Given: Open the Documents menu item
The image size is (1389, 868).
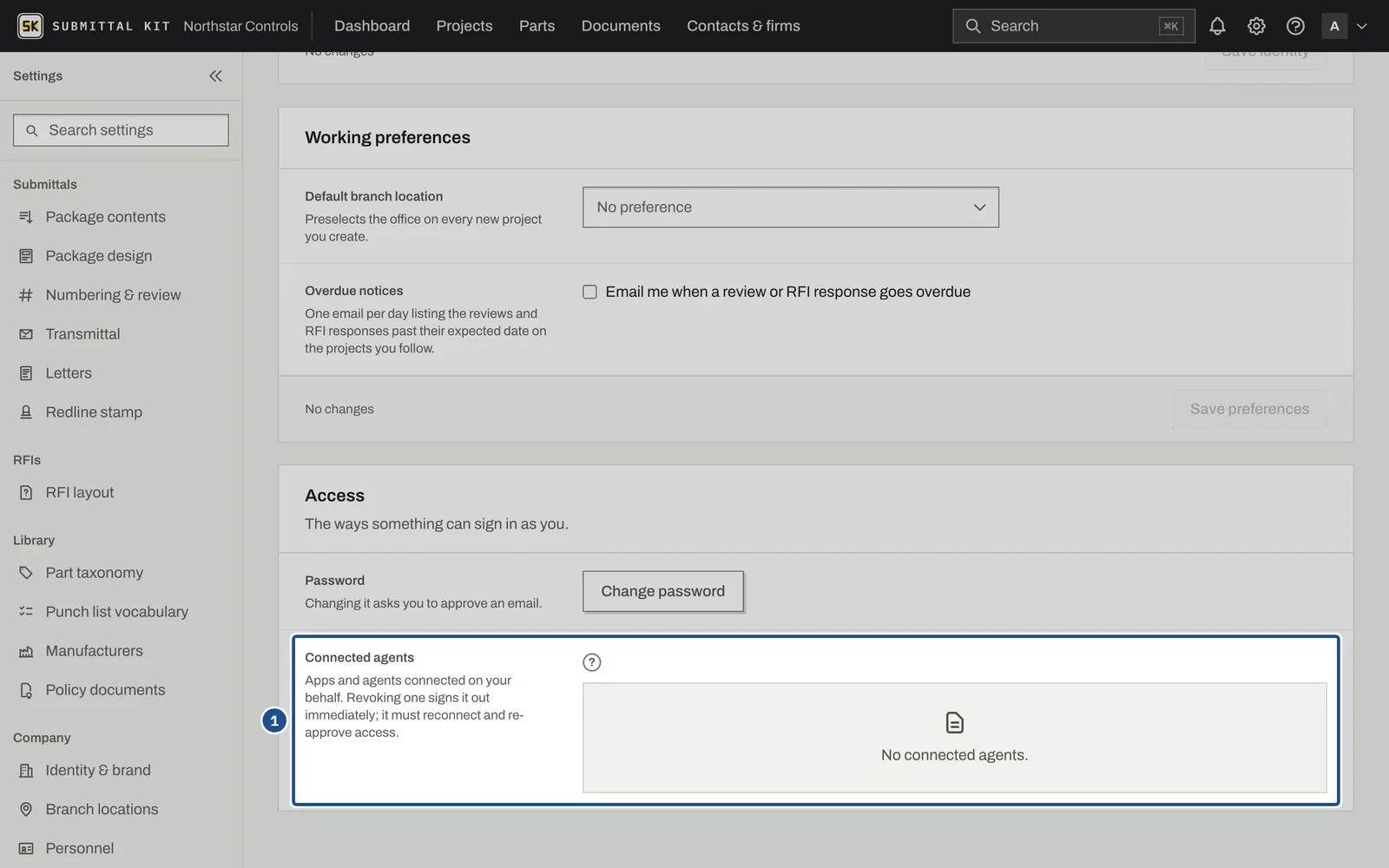Looking at the screenshot, I should click(x=621, y=26).
